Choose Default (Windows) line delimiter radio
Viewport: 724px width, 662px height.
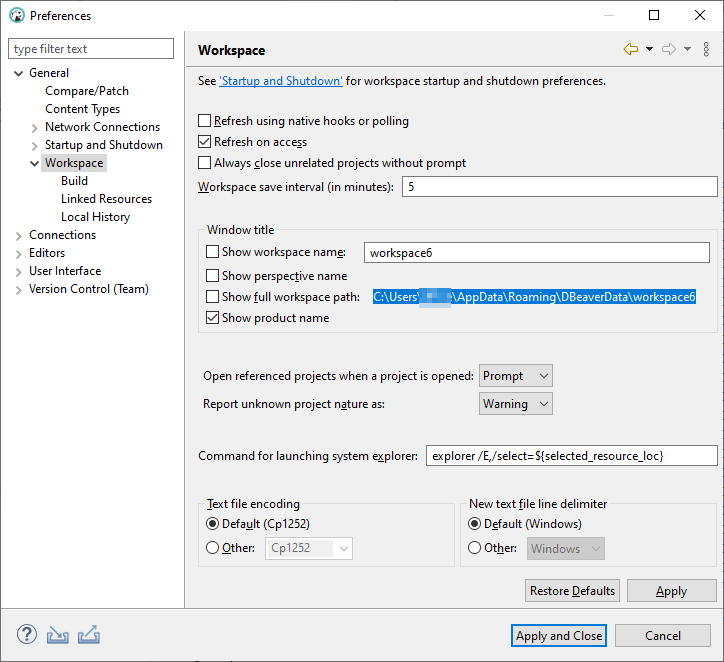click(474, 524)
